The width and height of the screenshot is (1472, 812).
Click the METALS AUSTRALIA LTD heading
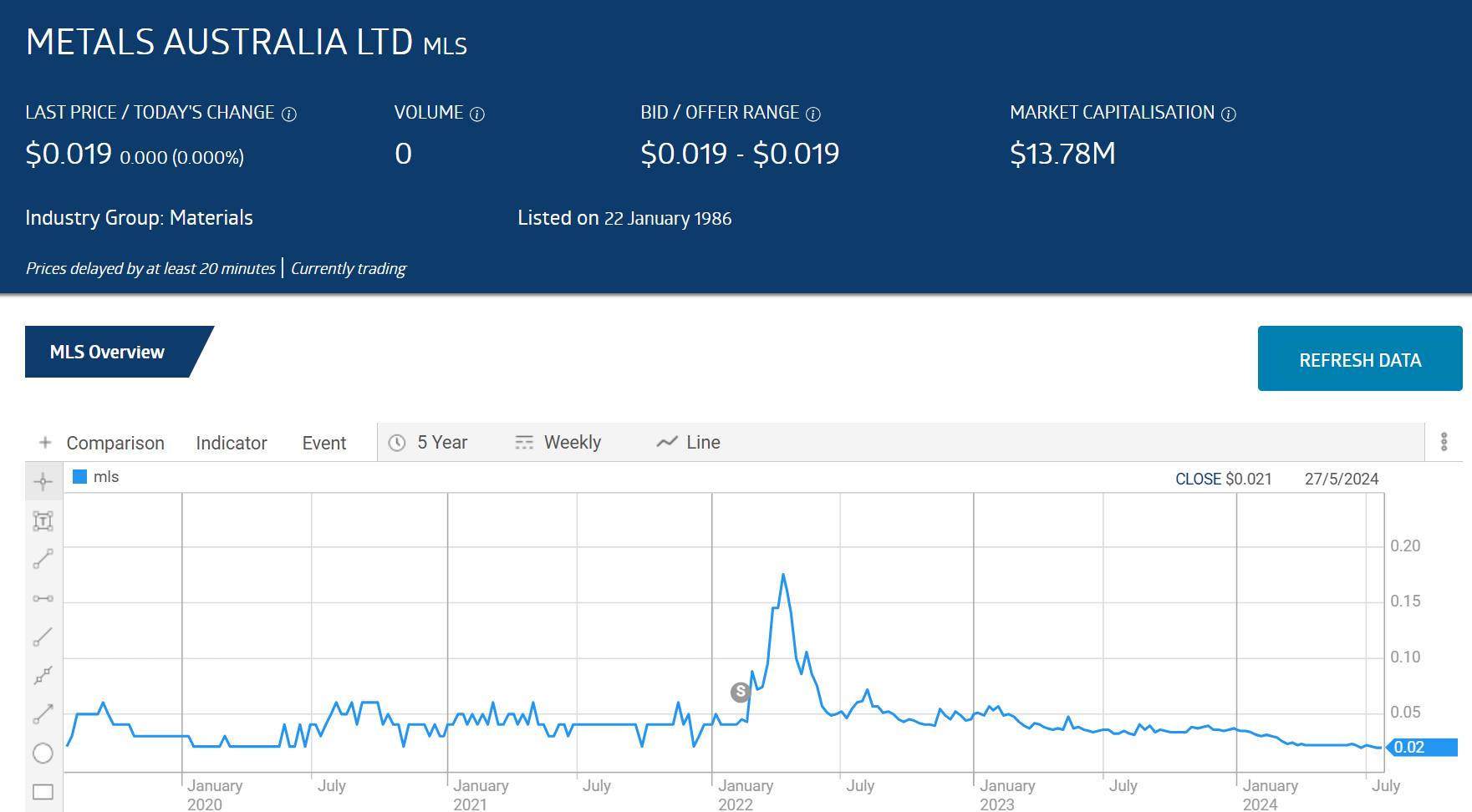click(220, 42)
